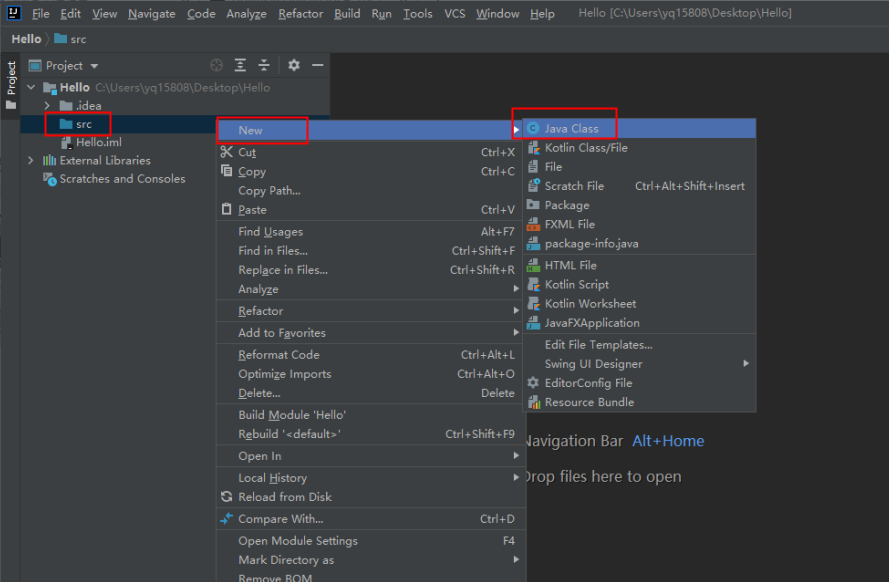Open the Build menu
The height and width of the screenshot is (582, 889).
click(x=347, y=14)
